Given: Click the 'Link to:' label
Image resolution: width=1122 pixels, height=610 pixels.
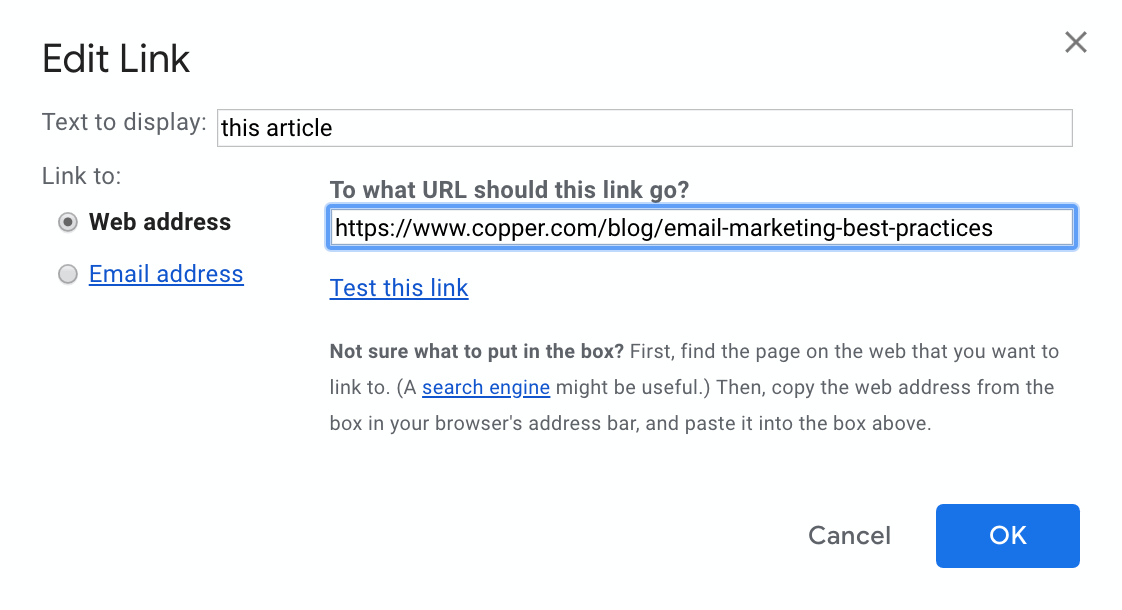Looking at the screenshot, I should (81, 176).
